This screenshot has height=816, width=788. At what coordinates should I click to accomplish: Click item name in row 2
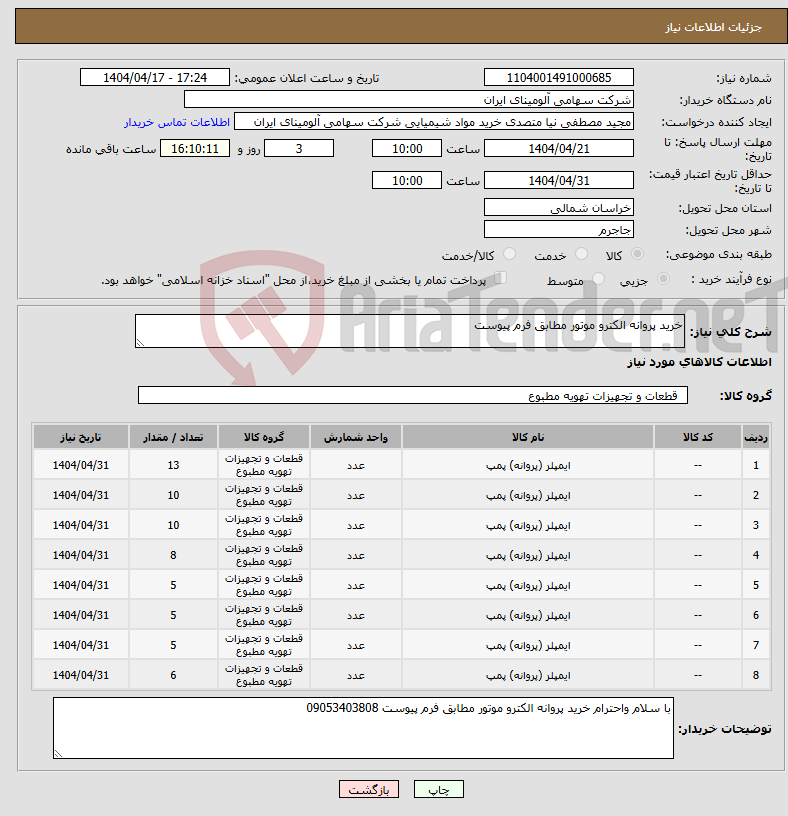click(528, 495)
